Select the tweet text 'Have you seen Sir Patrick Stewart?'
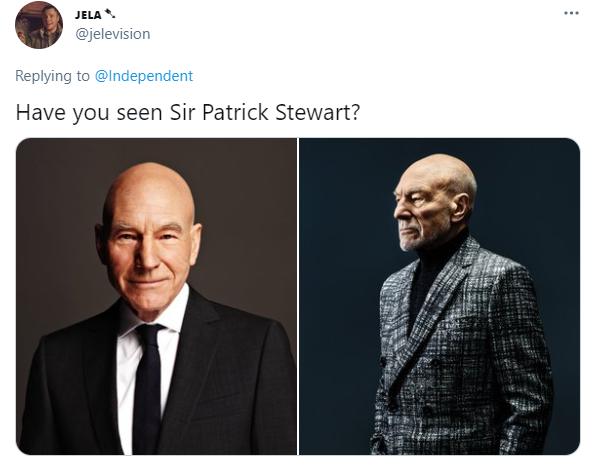This screenshot has height=473, width=594. pyautogui.click(x=188, y=112)
